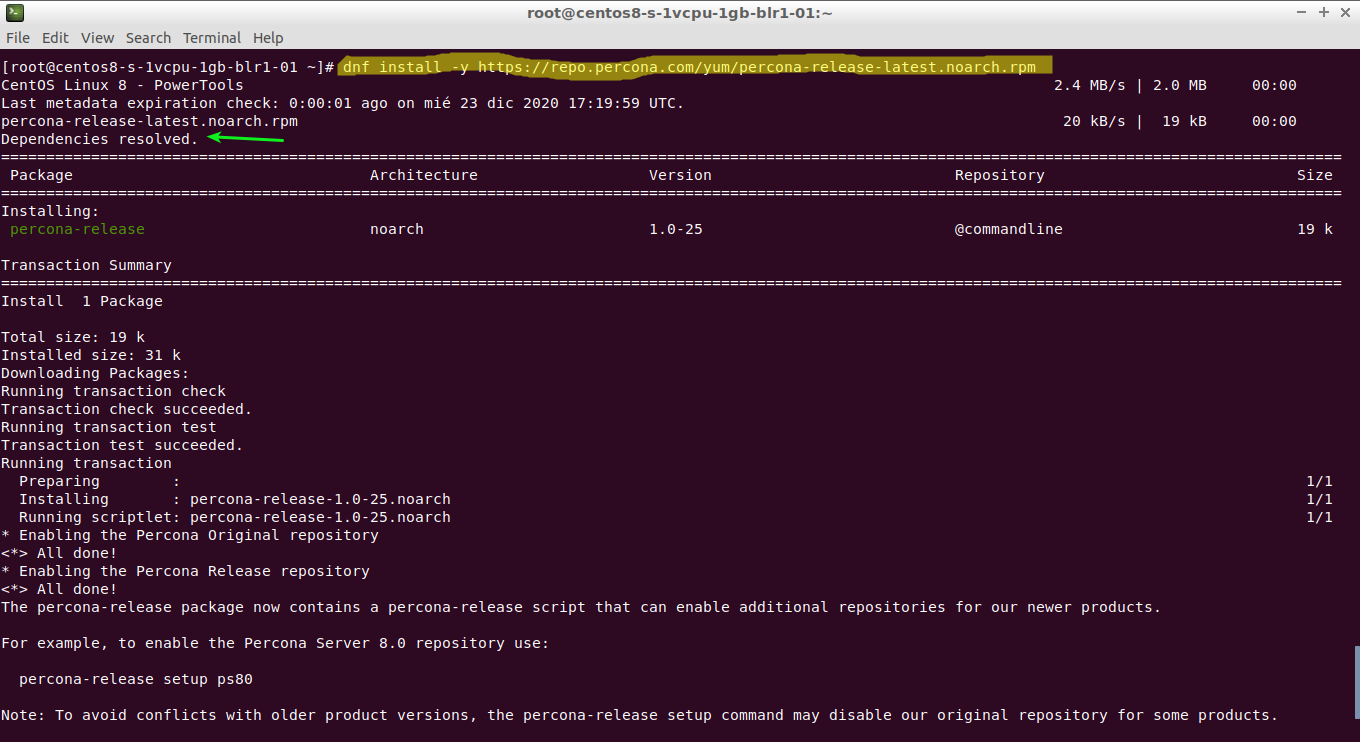Open the File menu

tap(18, 38)
